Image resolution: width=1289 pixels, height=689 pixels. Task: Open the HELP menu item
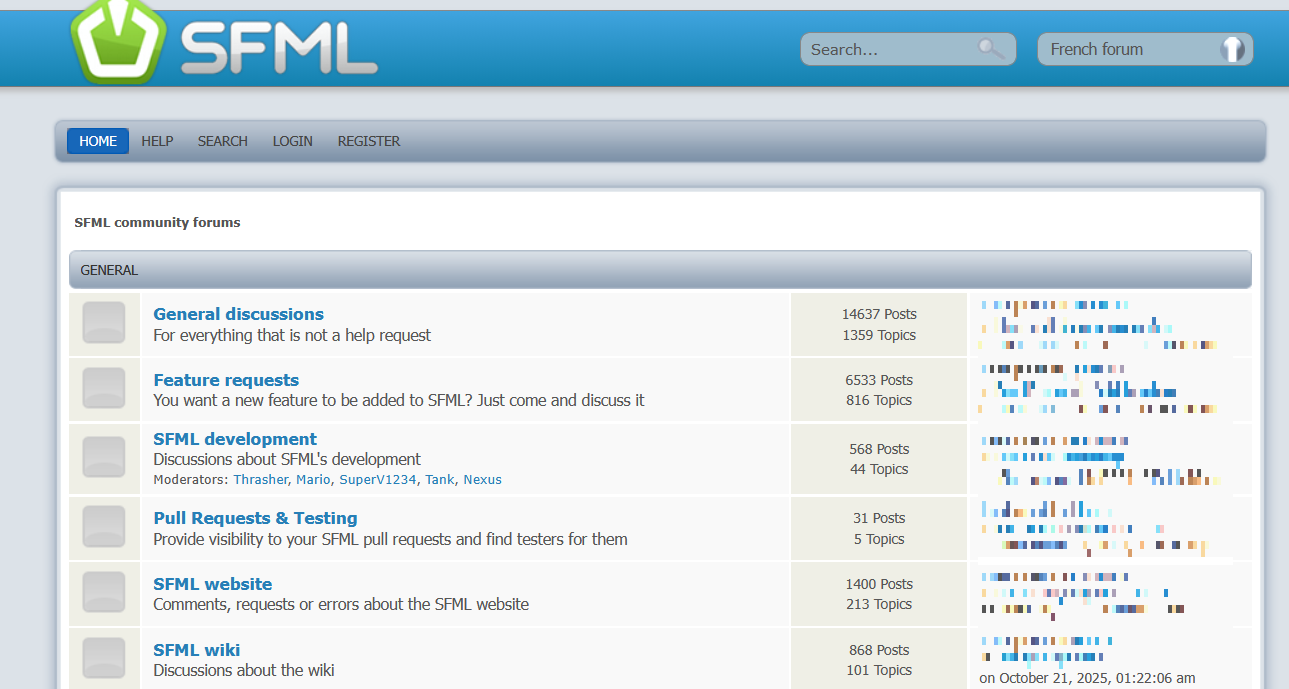tap(157, 141)
